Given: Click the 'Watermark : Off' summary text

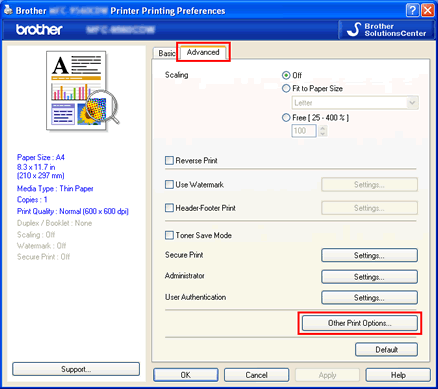Looking at the screenshot, I should [x=41, y=246].
